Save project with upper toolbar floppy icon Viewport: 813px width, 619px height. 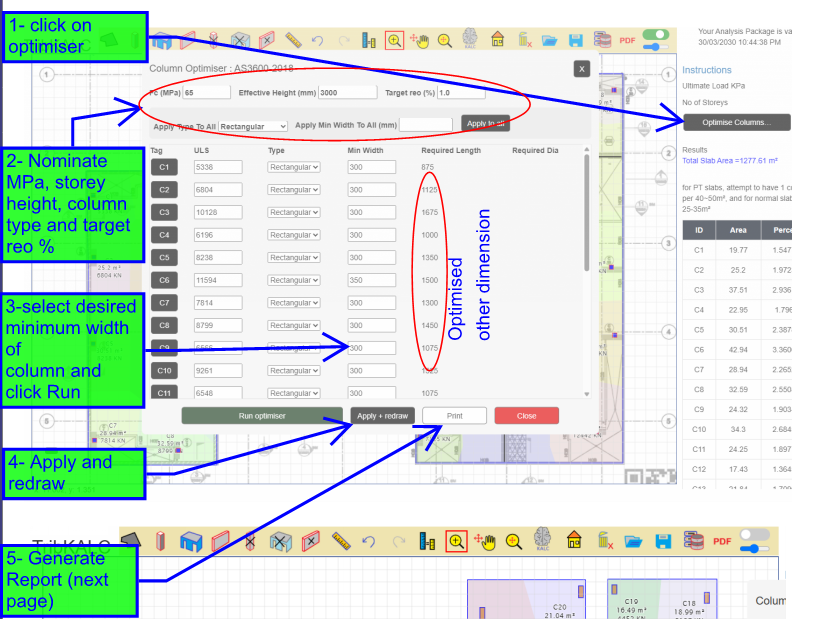576,40
